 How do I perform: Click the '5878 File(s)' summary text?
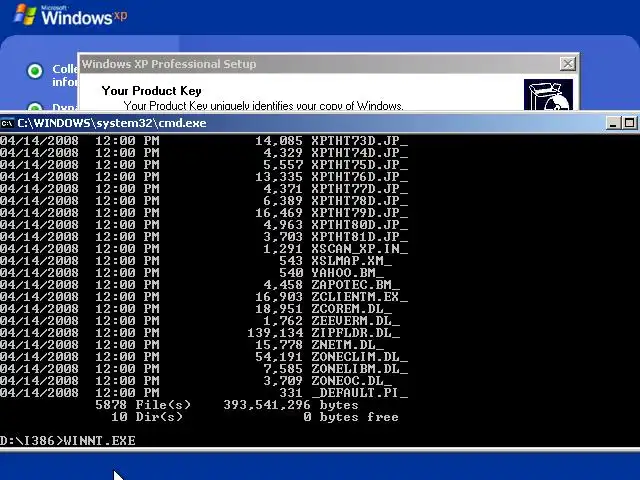(143, 405)
